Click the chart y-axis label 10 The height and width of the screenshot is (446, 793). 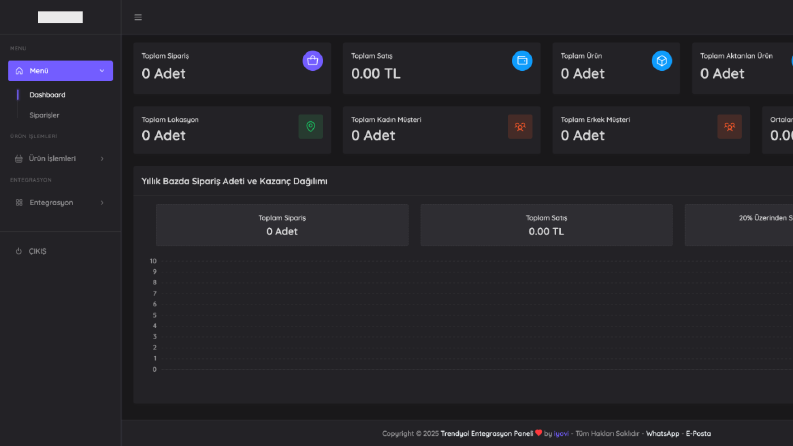[153, 261]
